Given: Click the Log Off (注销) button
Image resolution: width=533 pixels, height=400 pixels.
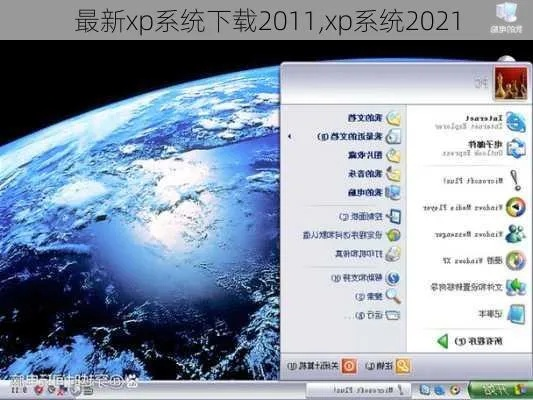Looking at the screenshot, I should (388, 366).
